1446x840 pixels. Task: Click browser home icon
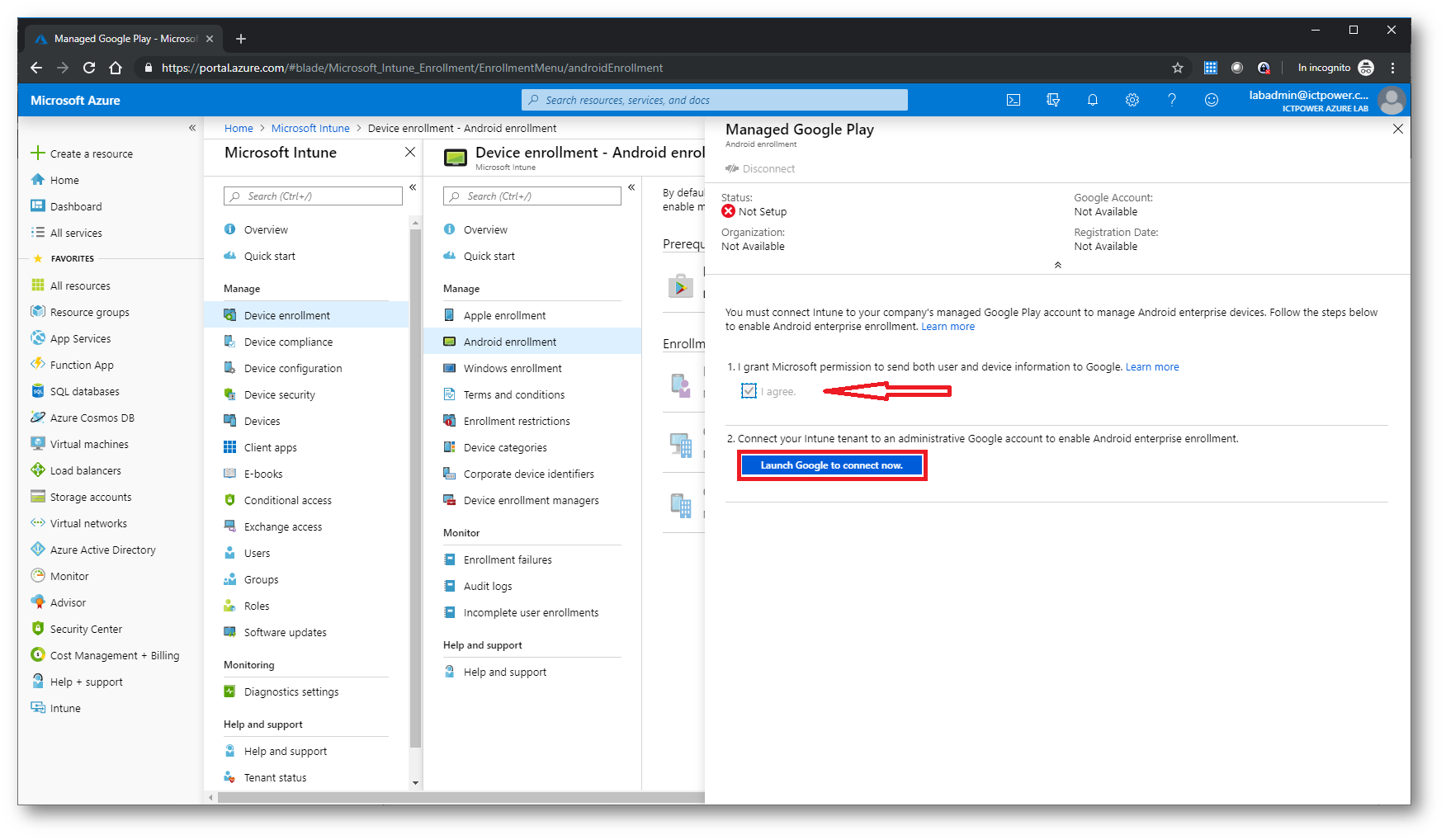[116, 68]
